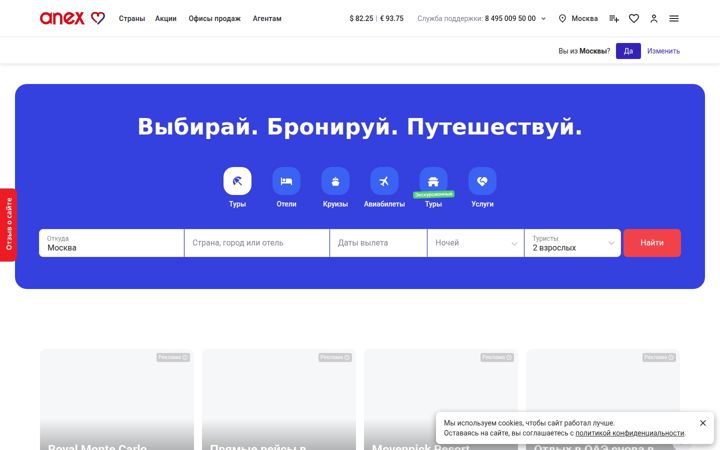Click the Услуги label
The width and height of the screenshot is (720, 450).
[482, 204]
